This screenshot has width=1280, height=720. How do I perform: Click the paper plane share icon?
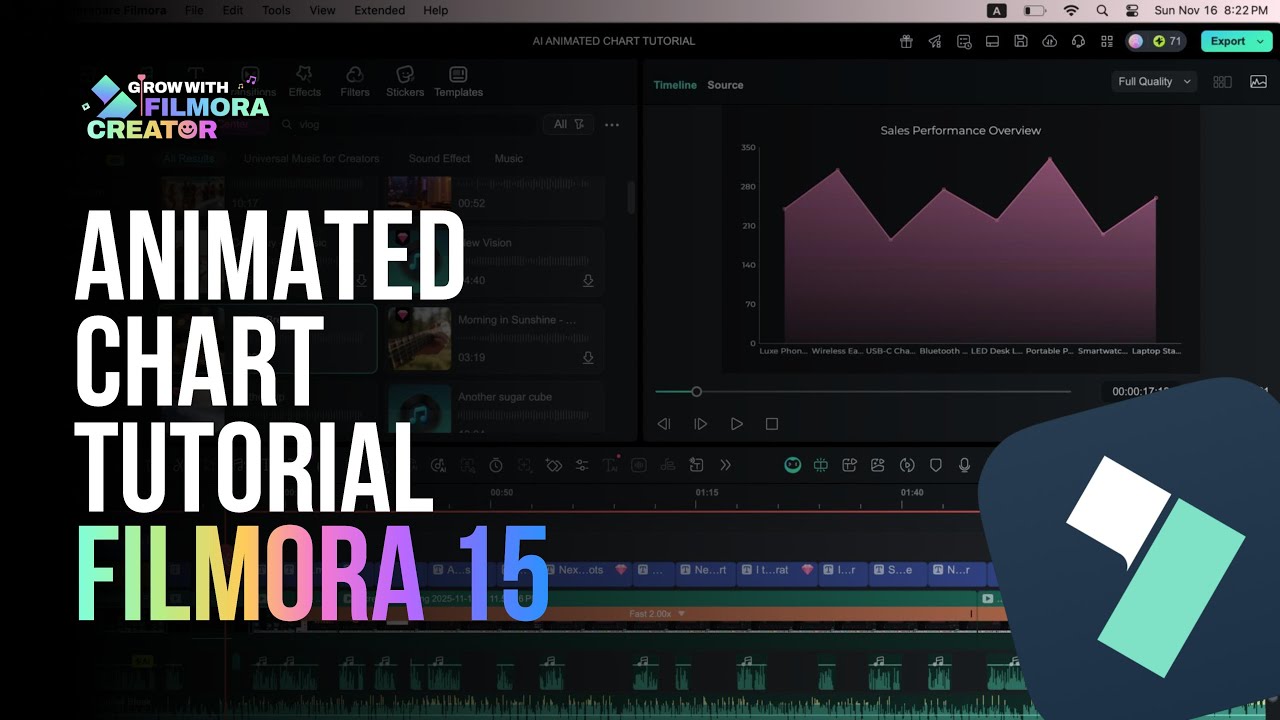[x=935, y=41]
